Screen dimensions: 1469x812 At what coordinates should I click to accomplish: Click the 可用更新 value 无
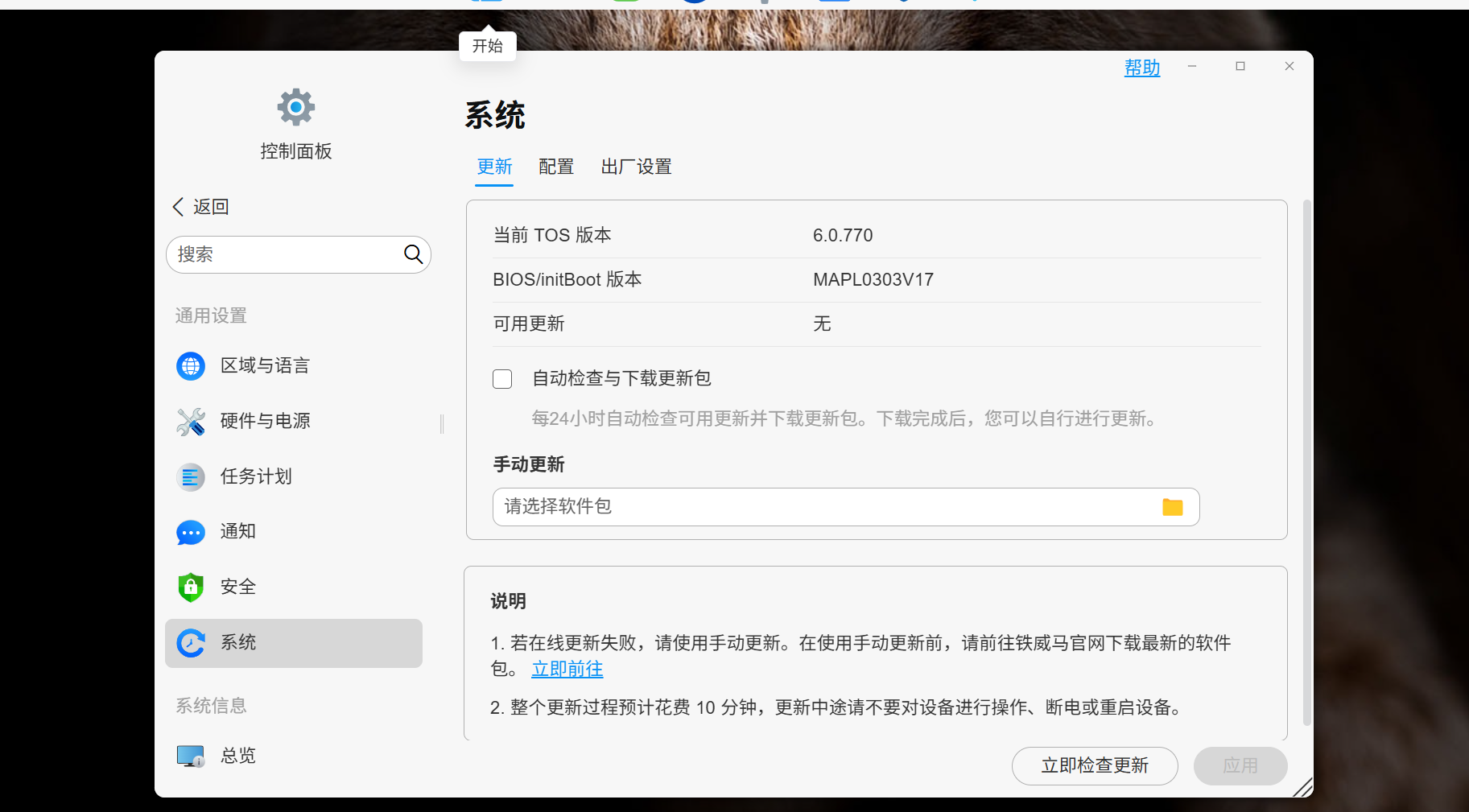point(822,324)
